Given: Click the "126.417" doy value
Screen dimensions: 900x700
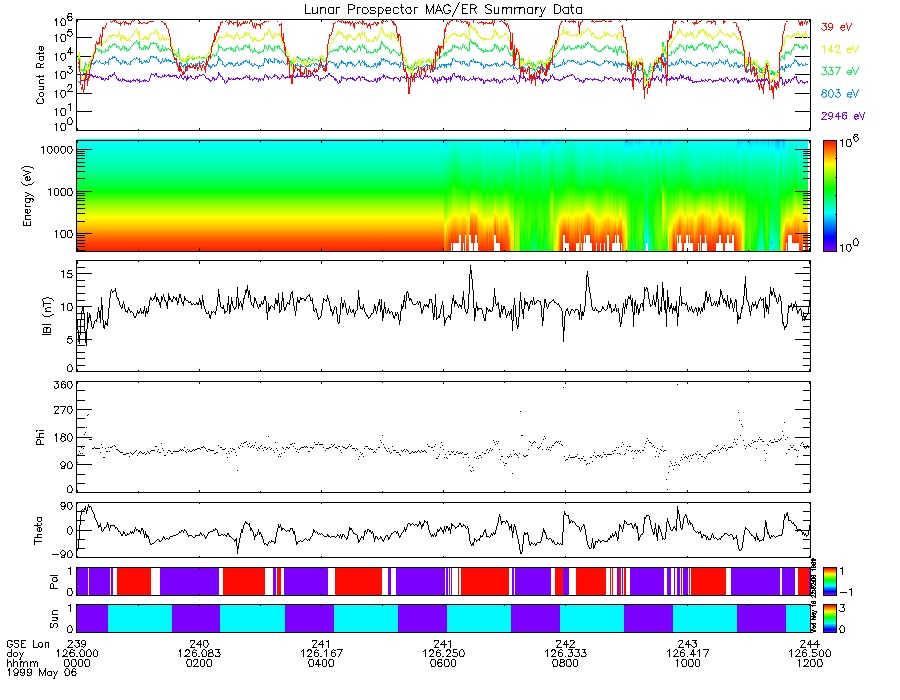Looking at the screenshot, I should pyautogui.click(x=688, y=654).
